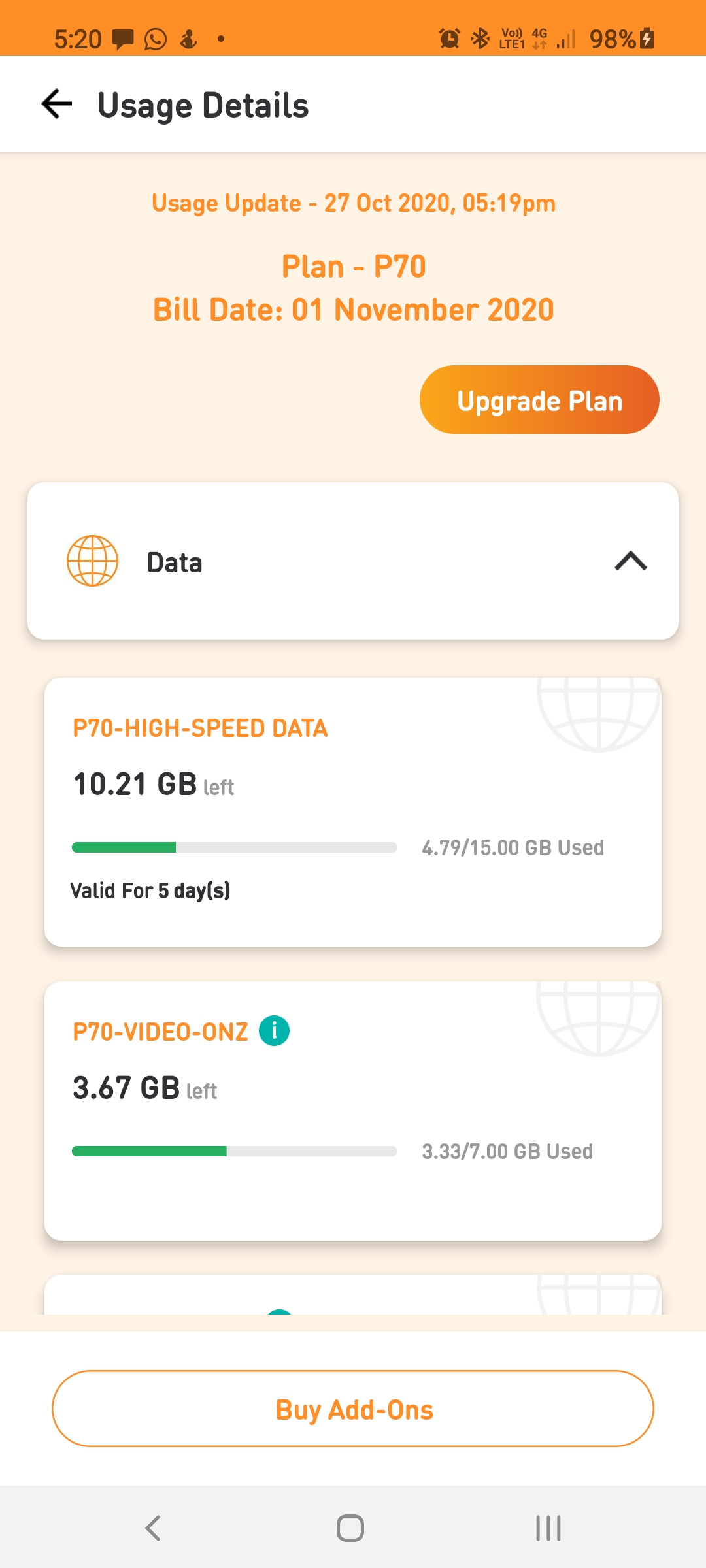Image resolution: width=706 pixels, height=1568 pixels.
Task: Tap the Android back navigation button
Action: (153, 1528)
